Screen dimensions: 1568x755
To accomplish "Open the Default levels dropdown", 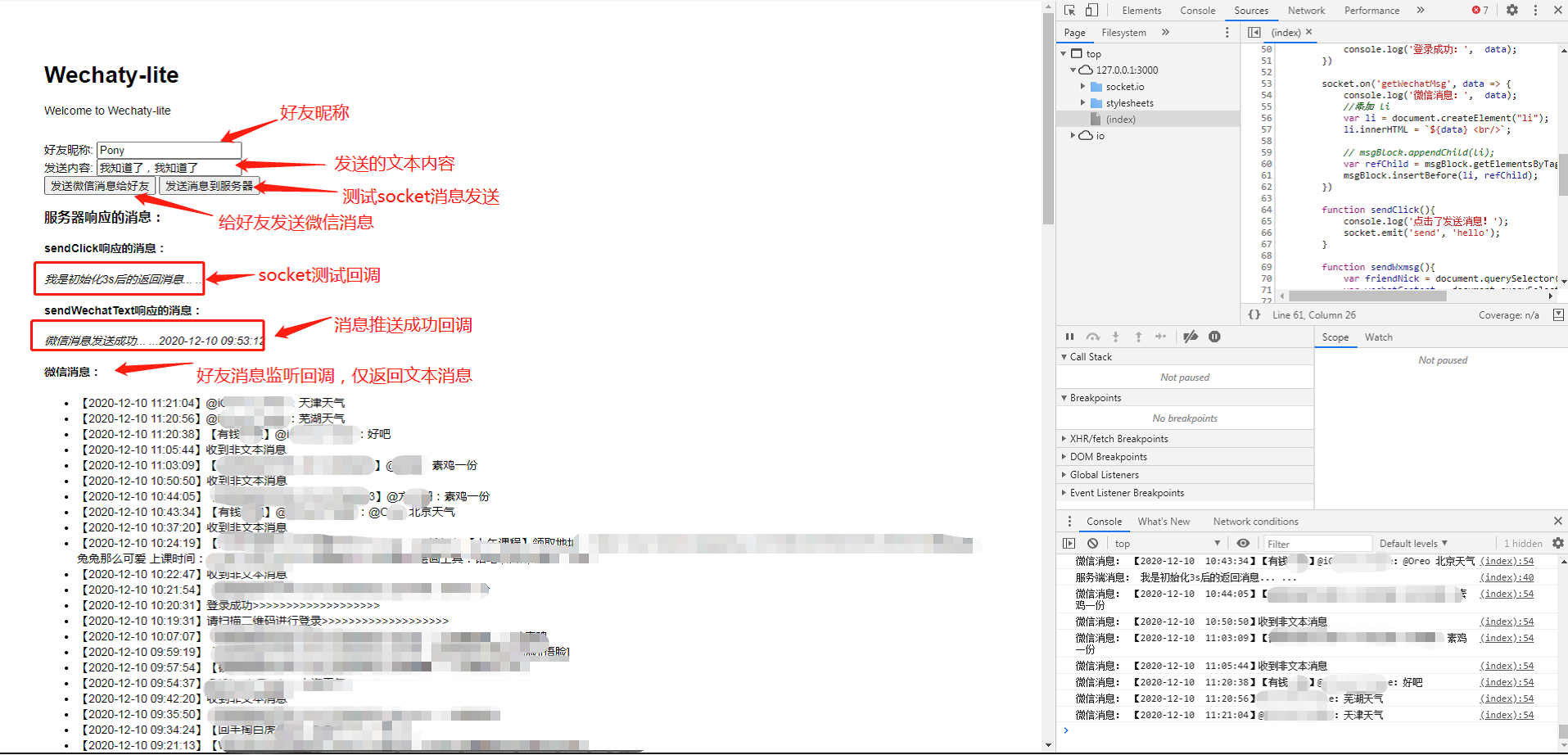I will (1412, 543).
